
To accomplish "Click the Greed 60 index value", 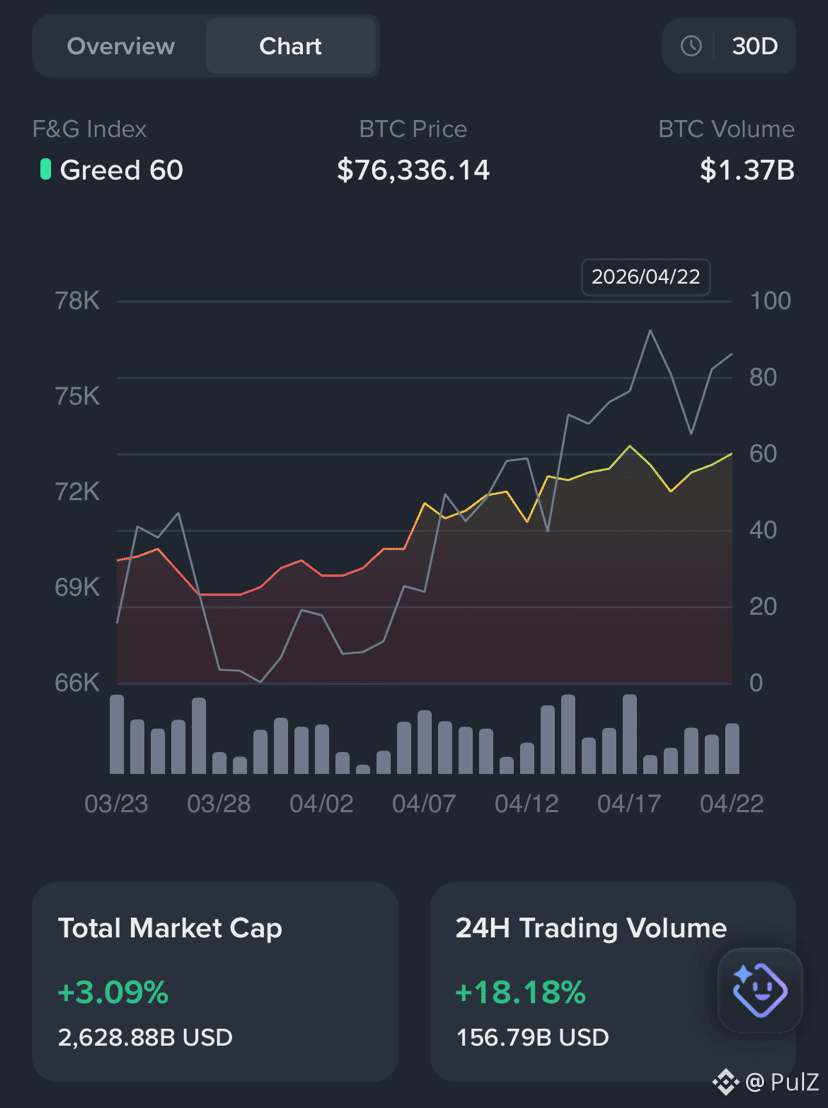I will point(122,170).
